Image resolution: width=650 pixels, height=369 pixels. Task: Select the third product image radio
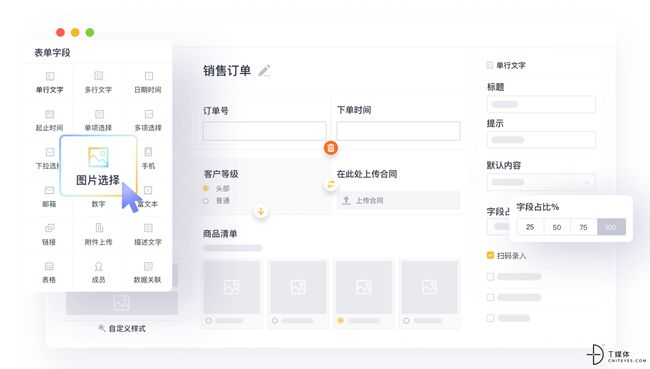click(x=341, y=320)
